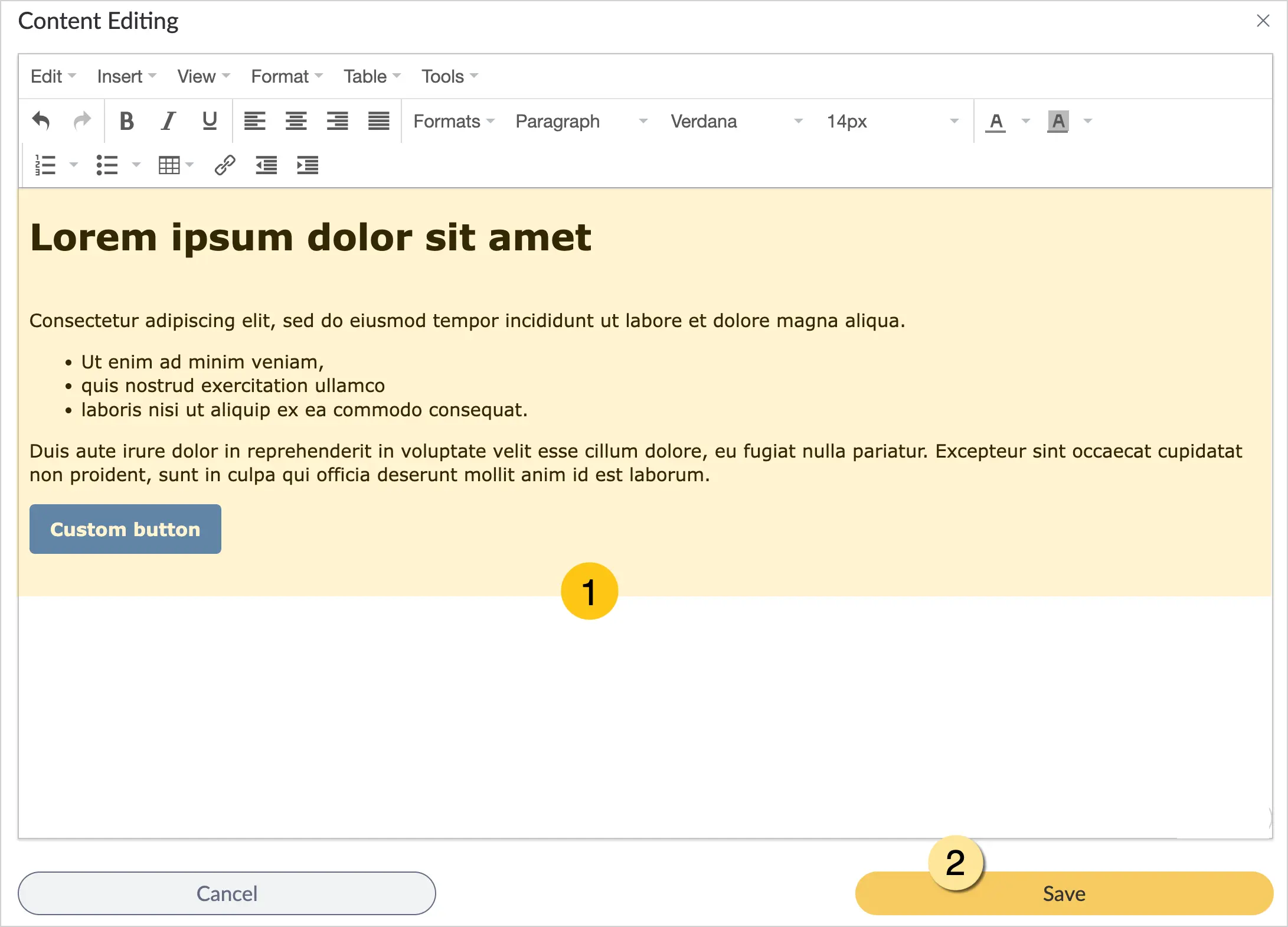Toggle bold formatting
This screenshot has height=927, width=1288.
click(x=126, y=121)
